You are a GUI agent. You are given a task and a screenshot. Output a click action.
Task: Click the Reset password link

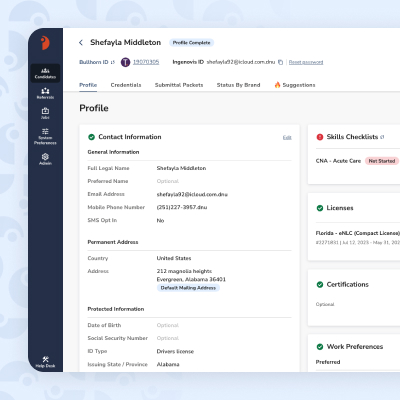pos(306,62)
